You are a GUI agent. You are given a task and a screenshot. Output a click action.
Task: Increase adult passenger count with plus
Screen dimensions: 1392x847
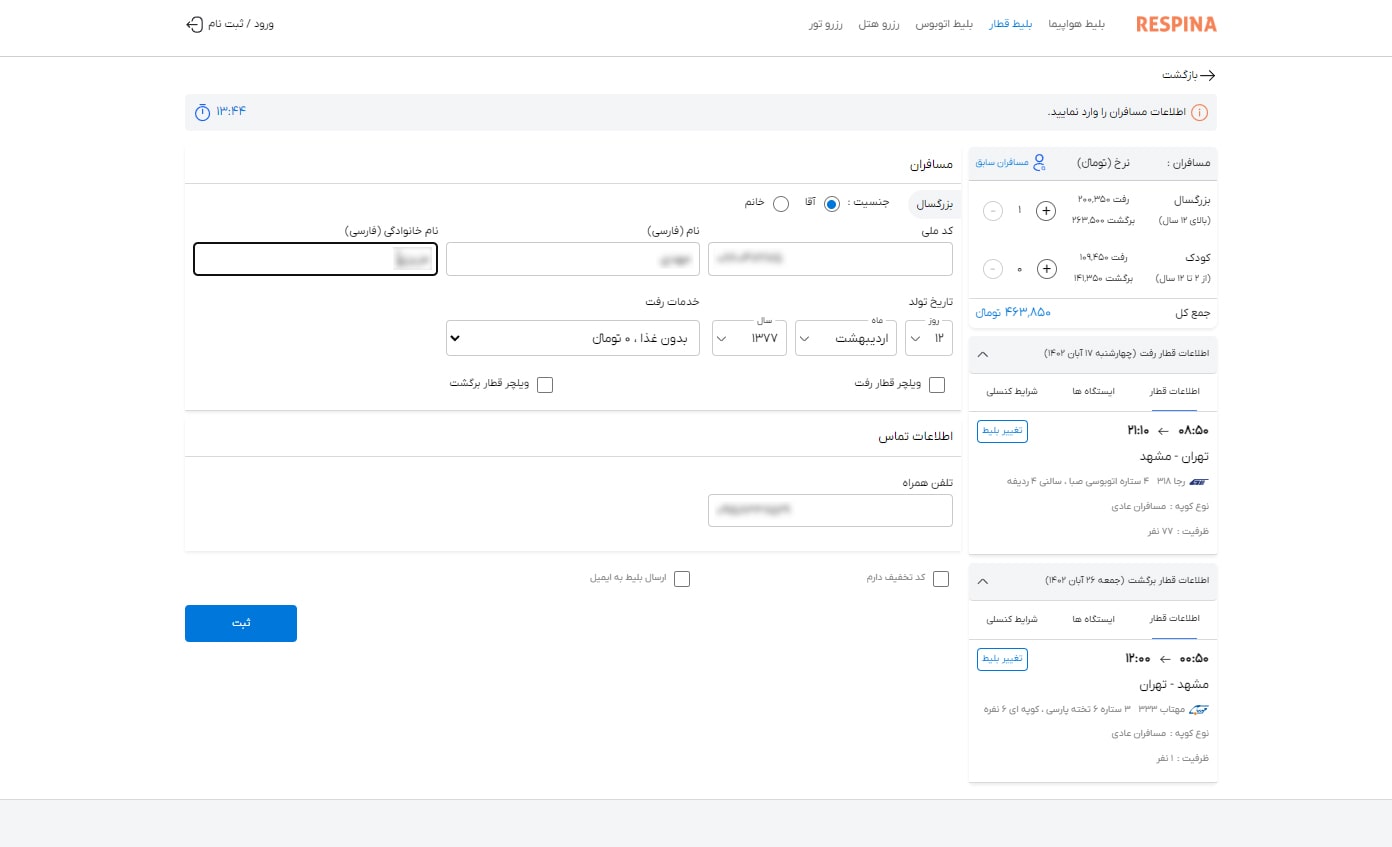[x=1046, y=211]
